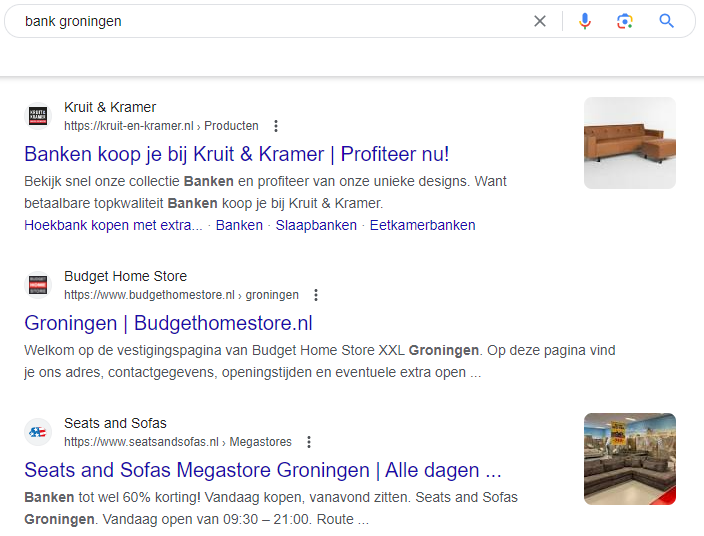Open 'Groningen | Budgethomestore.nl' result

168,323
